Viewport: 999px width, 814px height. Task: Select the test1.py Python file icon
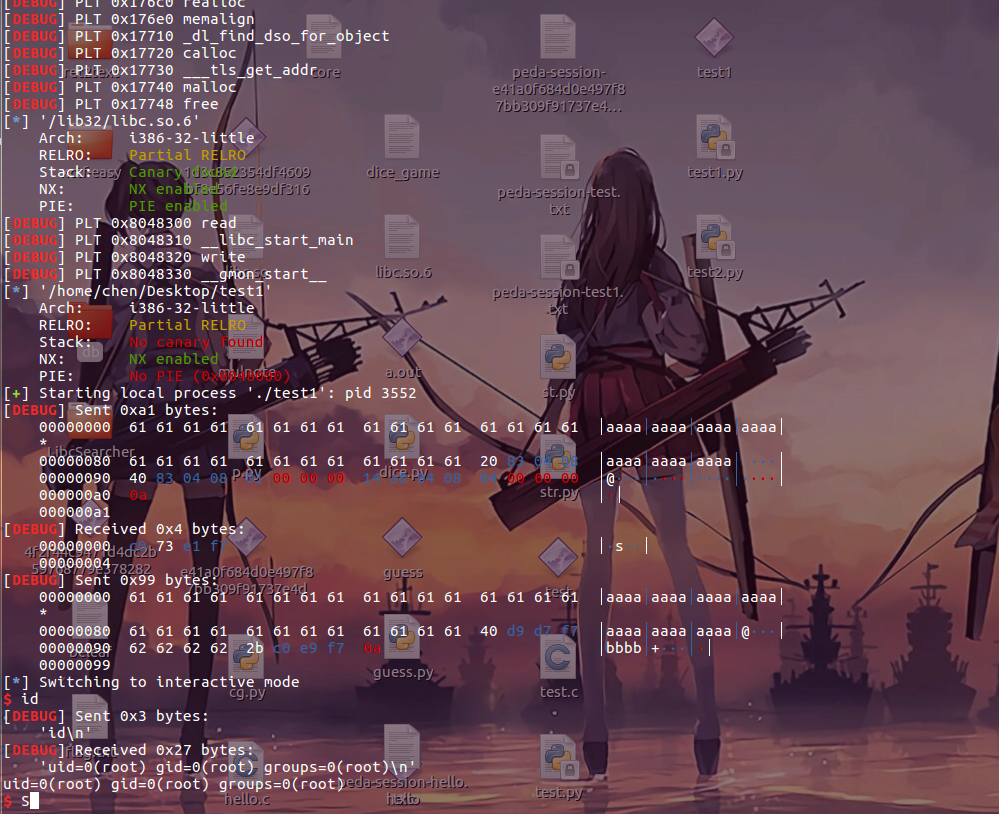coord(714,137)
